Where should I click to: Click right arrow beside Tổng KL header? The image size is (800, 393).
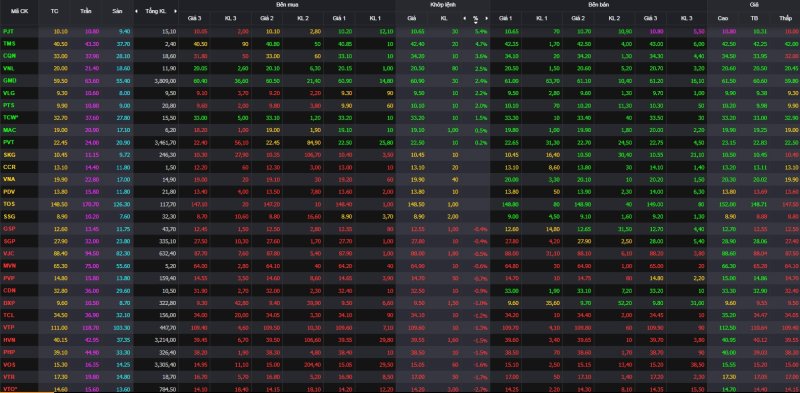176,11
